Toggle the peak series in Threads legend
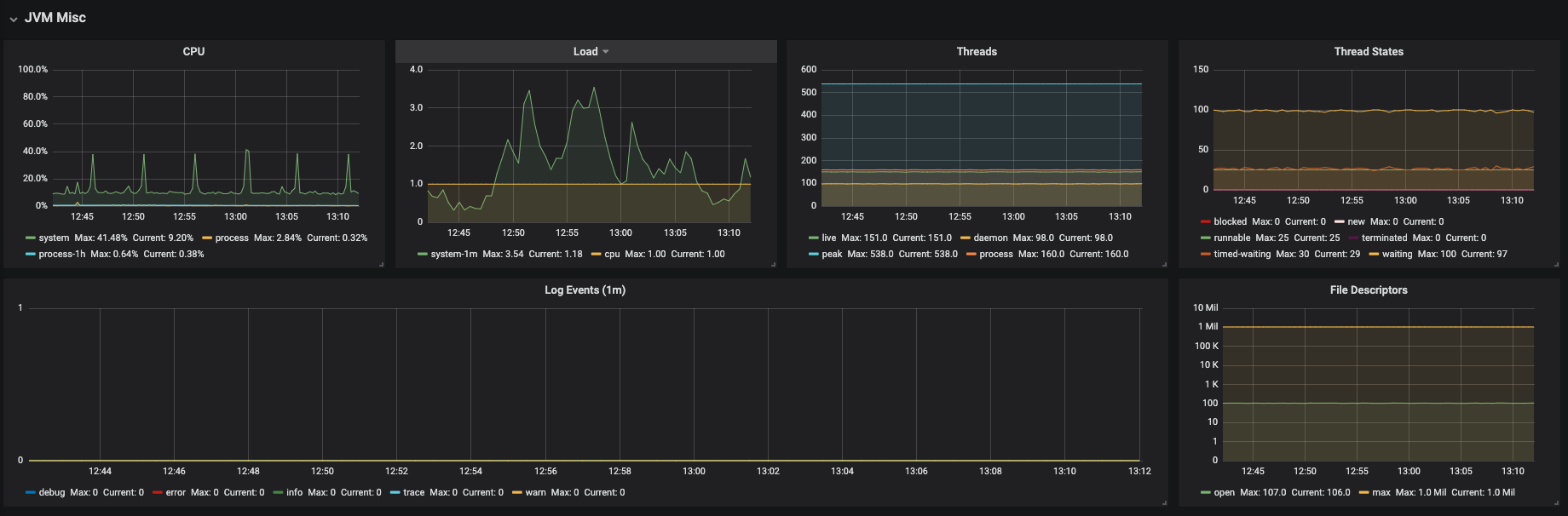The height and width of the screenshot is (516, 1568). [832, 255]
